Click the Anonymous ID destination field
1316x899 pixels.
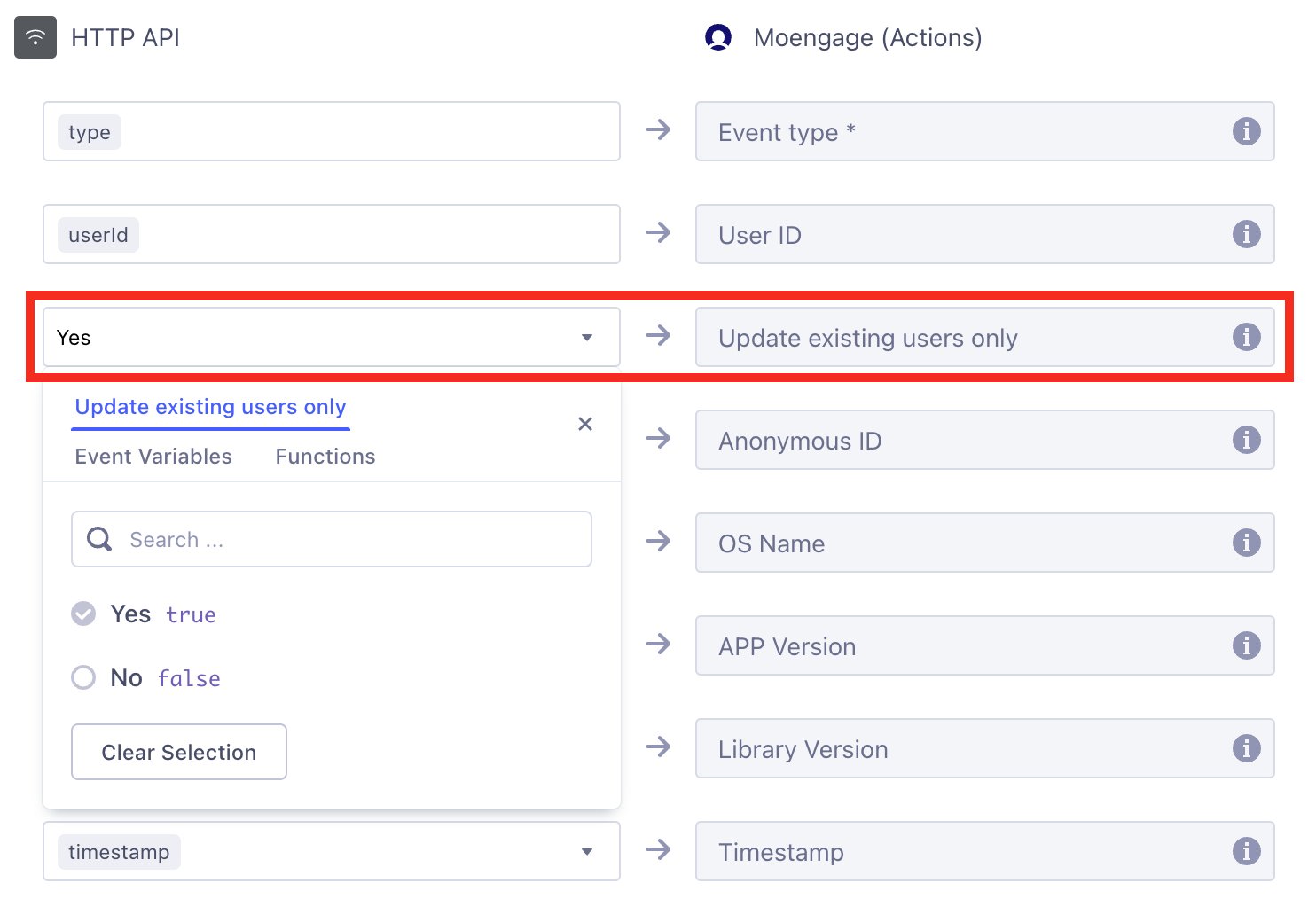point(985,440)
